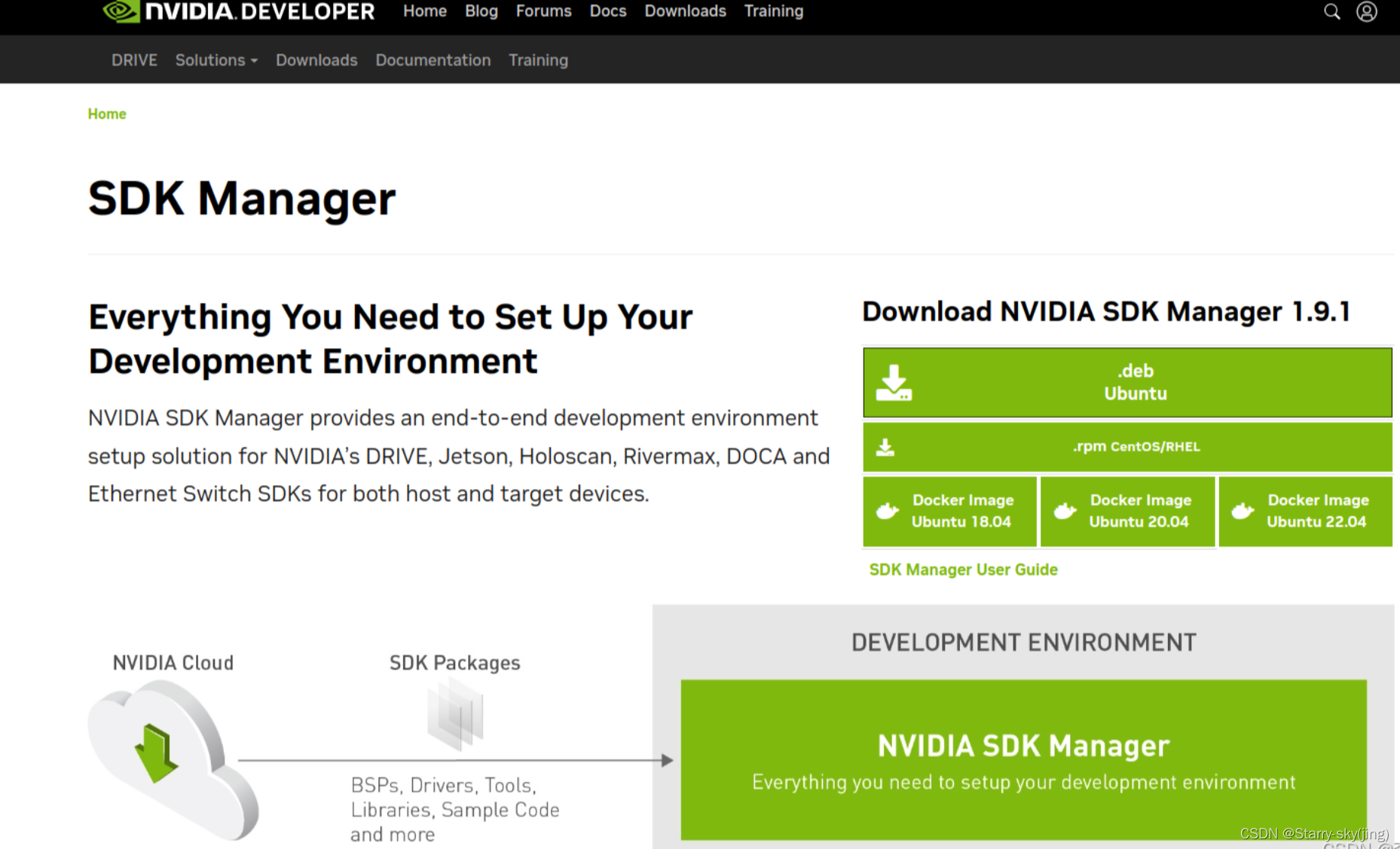Download the .deb Ubuntu package
Screen dimensions: 1400x849
tap(1127, 383)
